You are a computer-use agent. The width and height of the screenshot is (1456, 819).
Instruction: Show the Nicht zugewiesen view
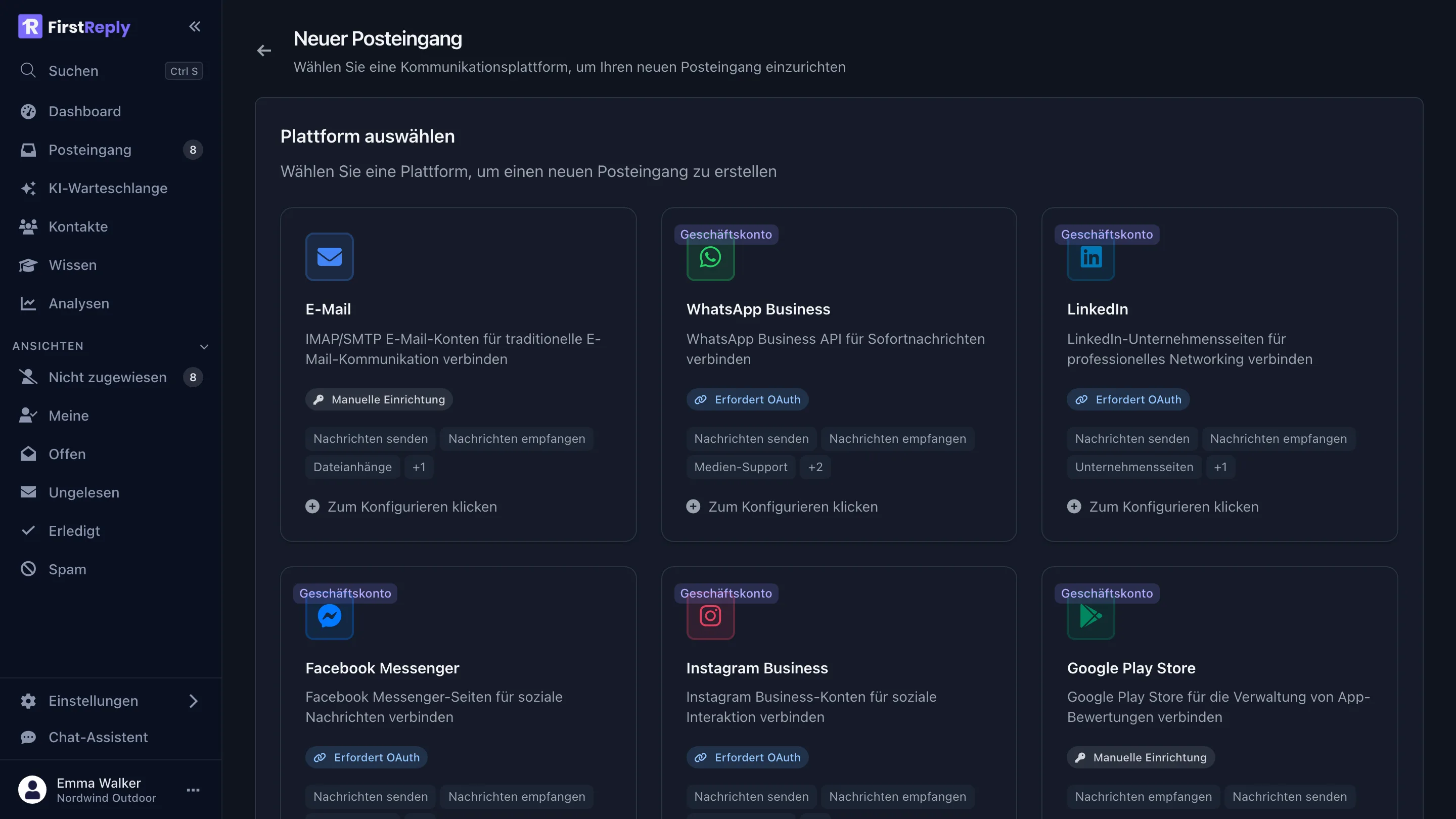tap(111, 377)
